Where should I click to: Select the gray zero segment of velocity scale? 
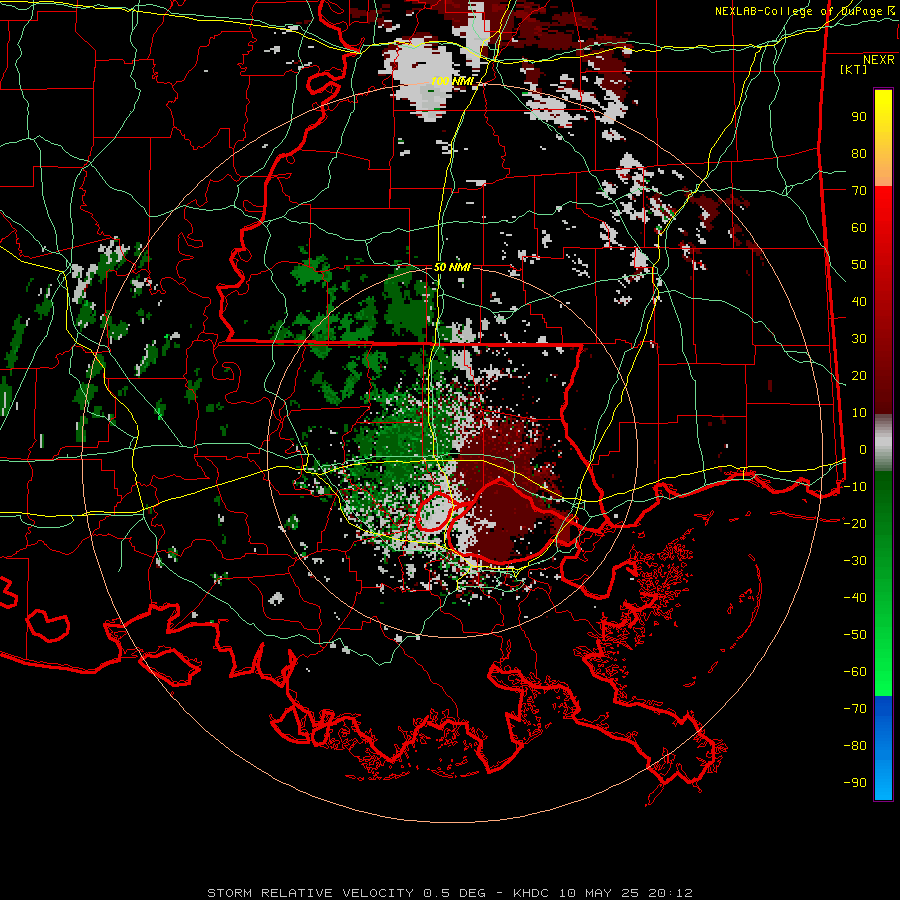(883, 442)
